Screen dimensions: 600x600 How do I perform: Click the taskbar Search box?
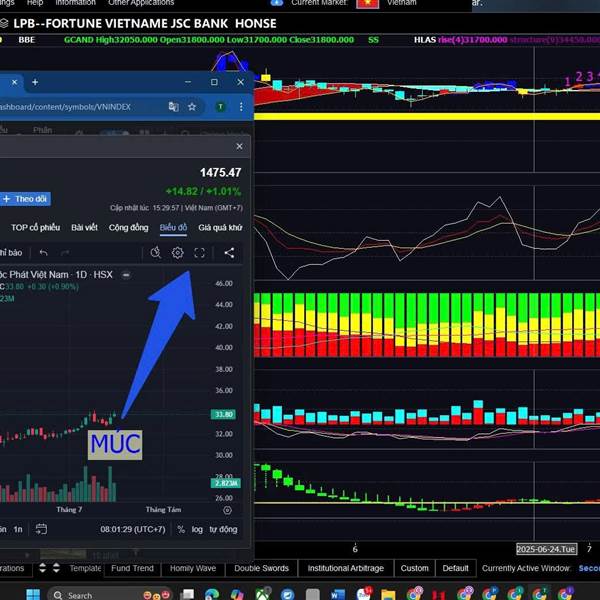109,595
